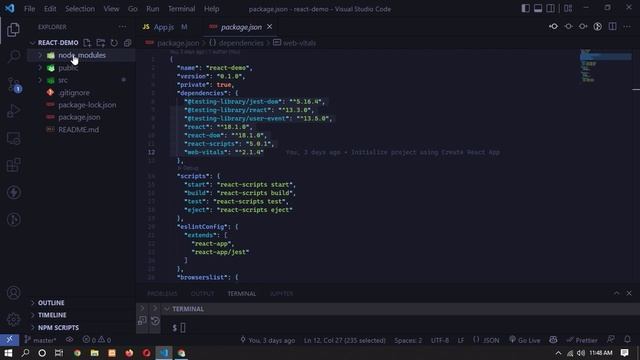This screenshot has height=360, width=640.
Task: Click LF end-of-line setting
Action: click(x=461, y=340)
